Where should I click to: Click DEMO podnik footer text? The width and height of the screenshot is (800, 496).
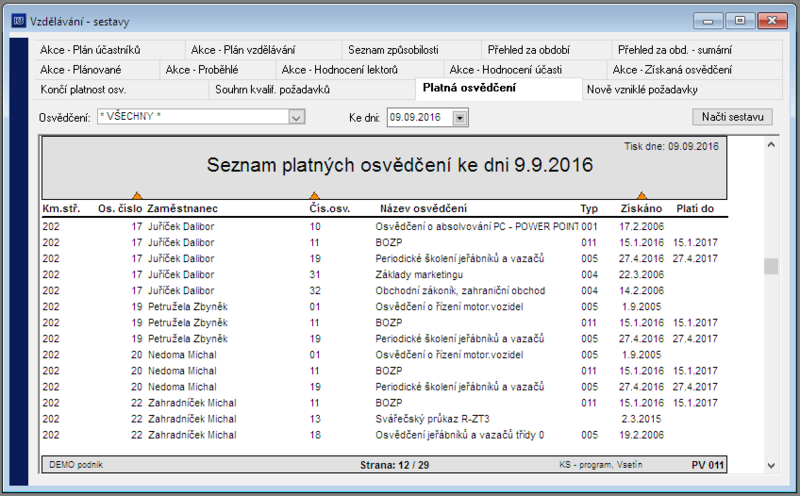click(x=76, y=465)
